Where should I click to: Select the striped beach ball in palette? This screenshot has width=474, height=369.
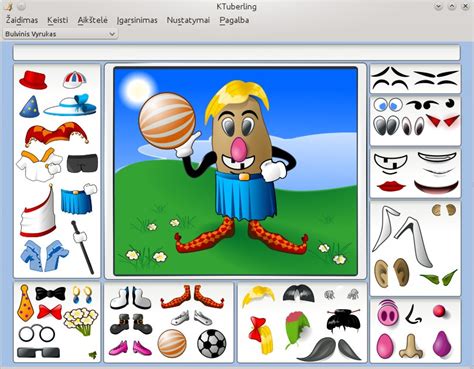(x=172, y=344)
